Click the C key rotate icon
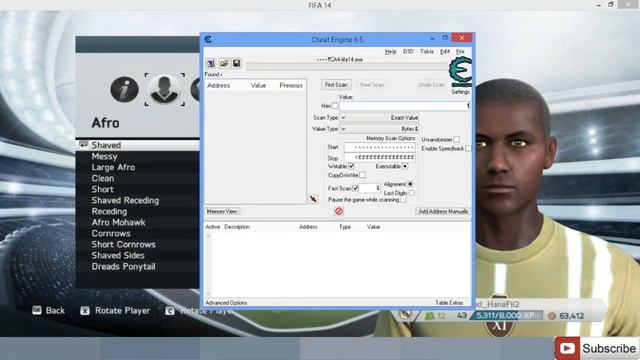This screenshot has height=360, width=640. coord(169,311)
